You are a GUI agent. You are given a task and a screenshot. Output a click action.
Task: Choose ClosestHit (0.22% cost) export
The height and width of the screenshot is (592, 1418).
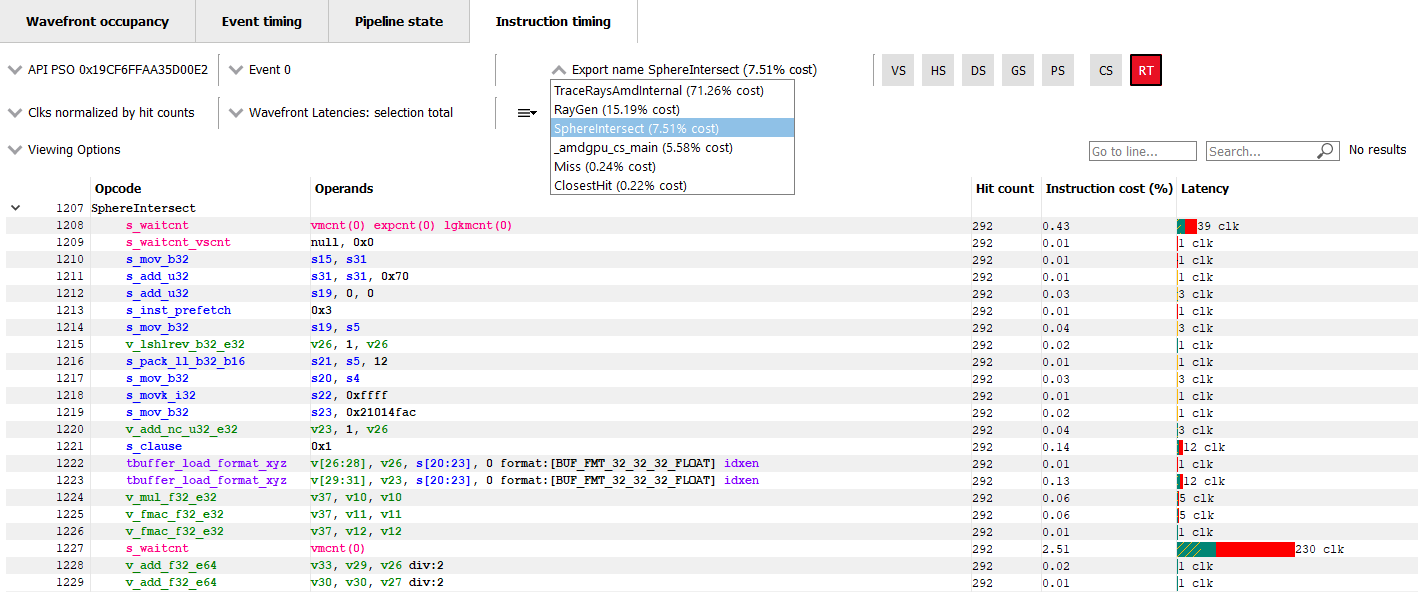[x=672, y=185]
